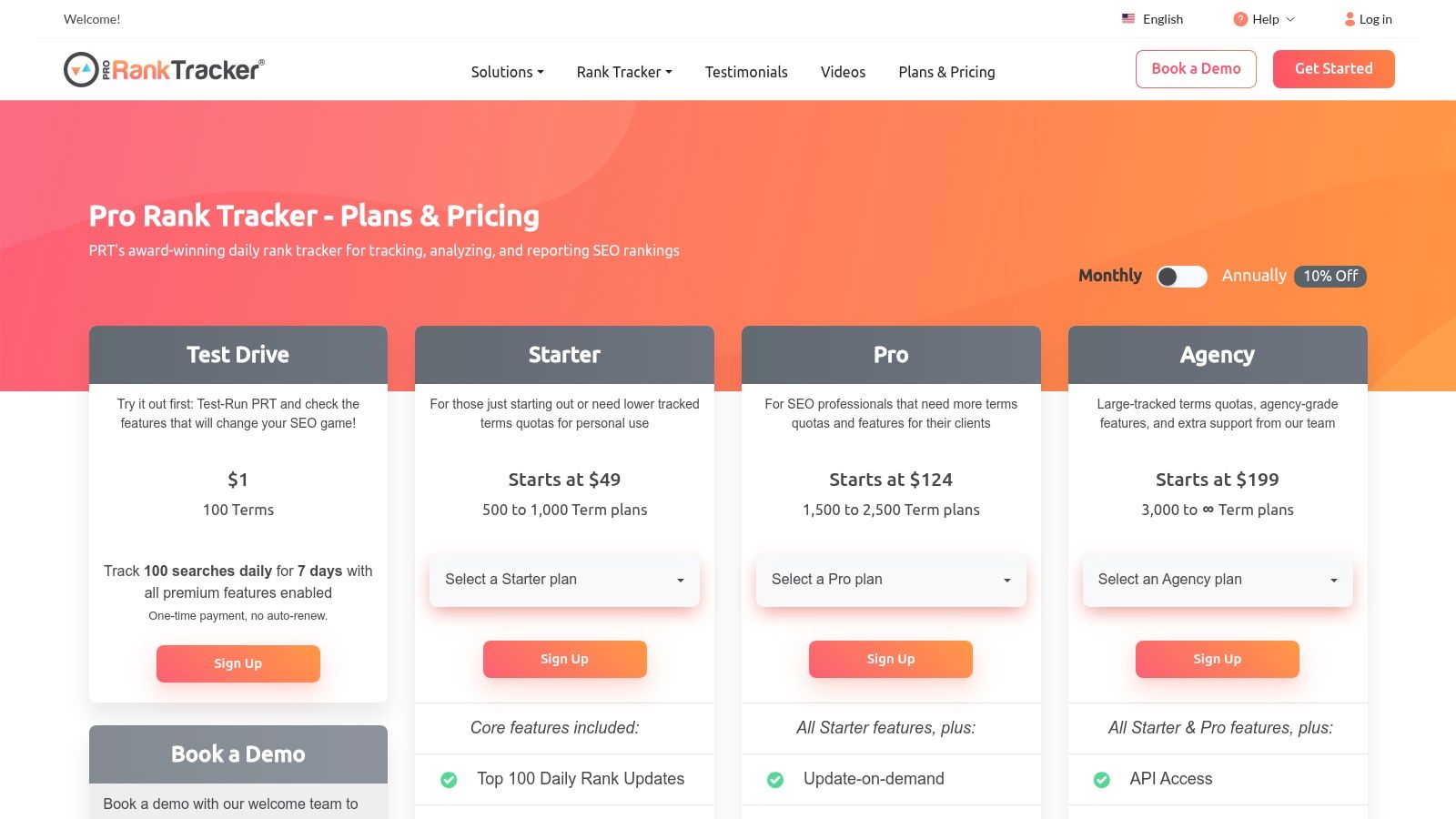Open the Rank Tracker menu
This screenshot has height=819, width=1456.
pos(623,72)
